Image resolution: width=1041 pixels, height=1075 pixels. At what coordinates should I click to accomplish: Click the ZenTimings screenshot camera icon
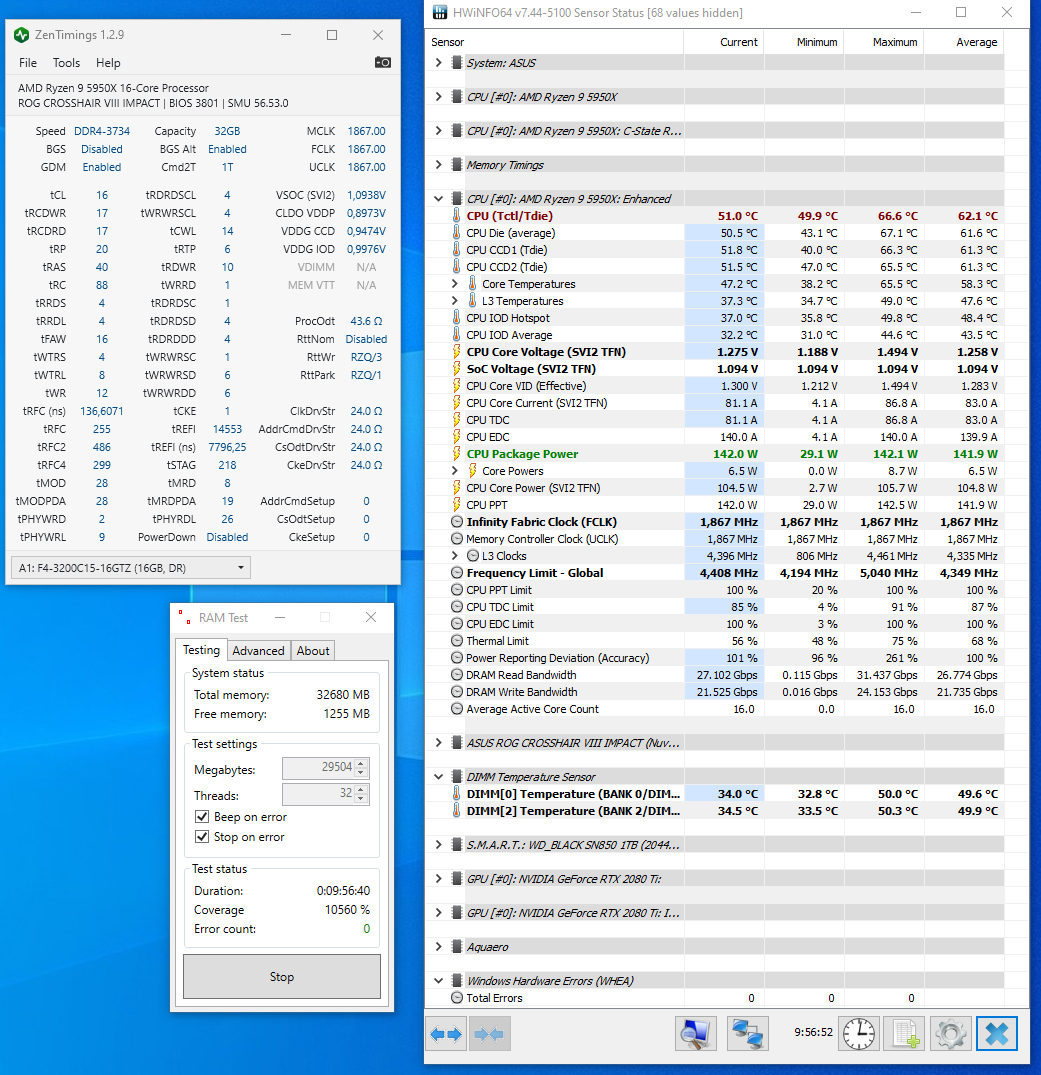point(383,62)
